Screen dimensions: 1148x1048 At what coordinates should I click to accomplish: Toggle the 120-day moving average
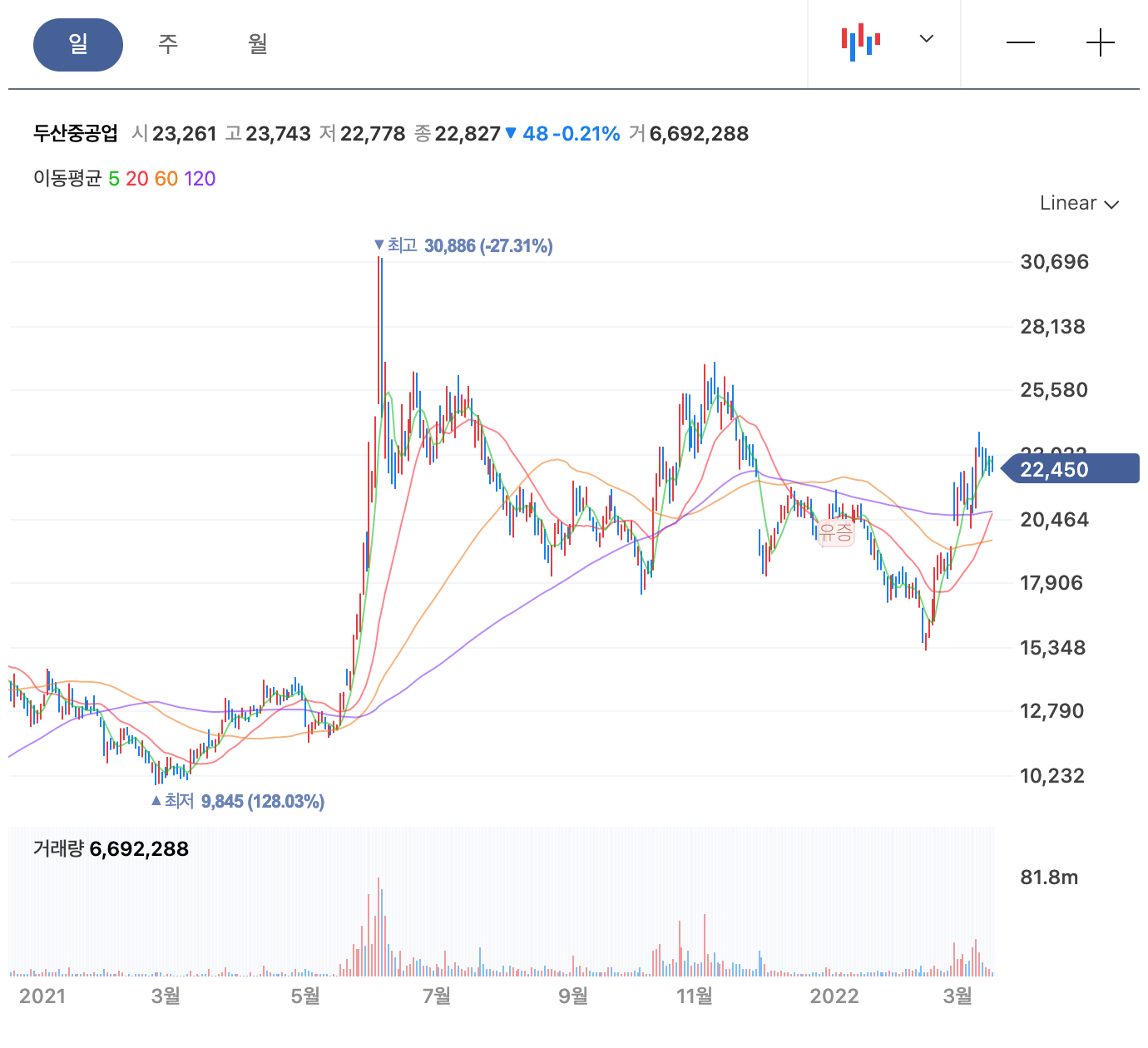(200, 179)
